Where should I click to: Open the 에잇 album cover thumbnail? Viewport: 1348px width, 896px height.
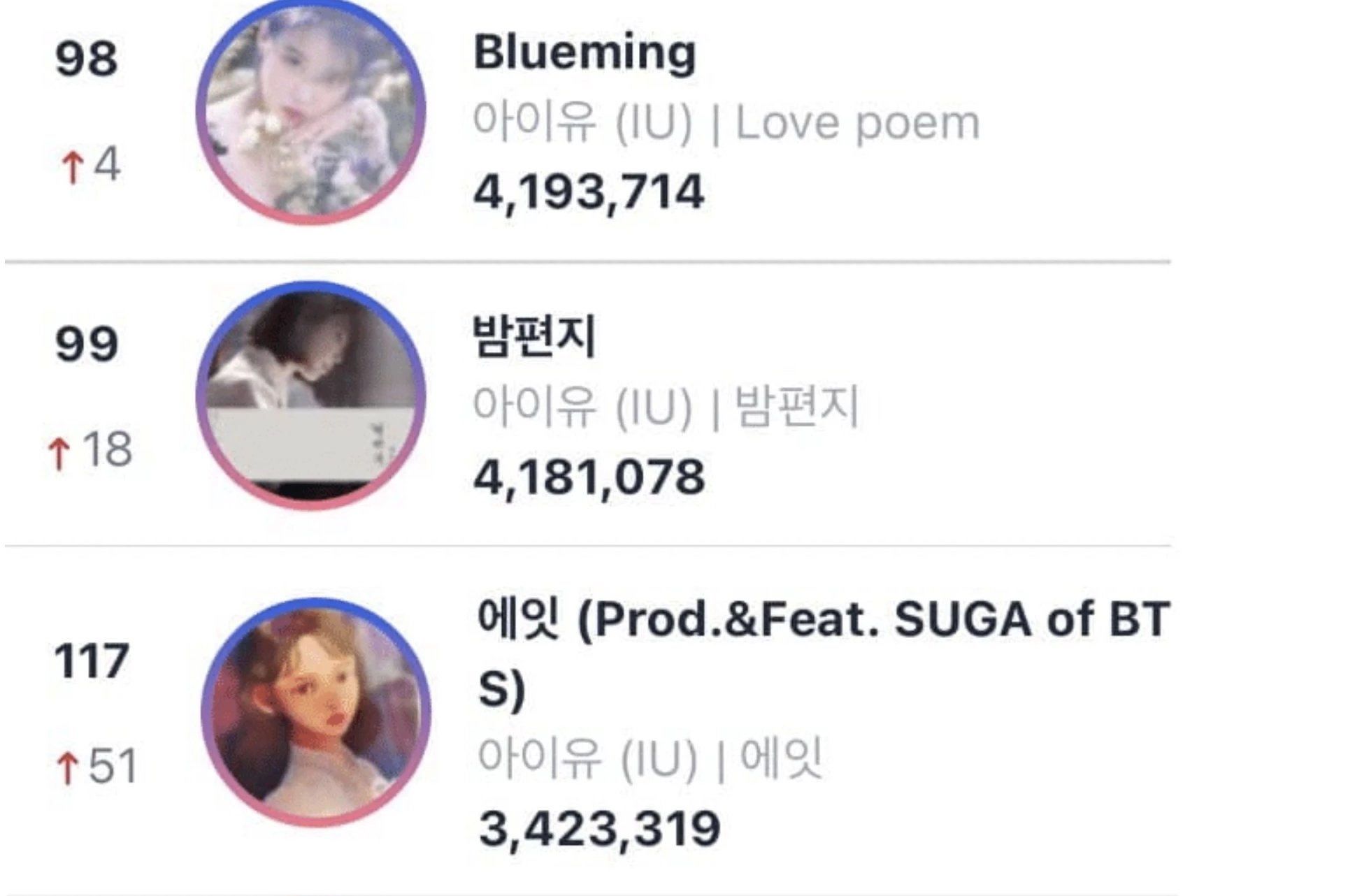(x=316, y=712)
